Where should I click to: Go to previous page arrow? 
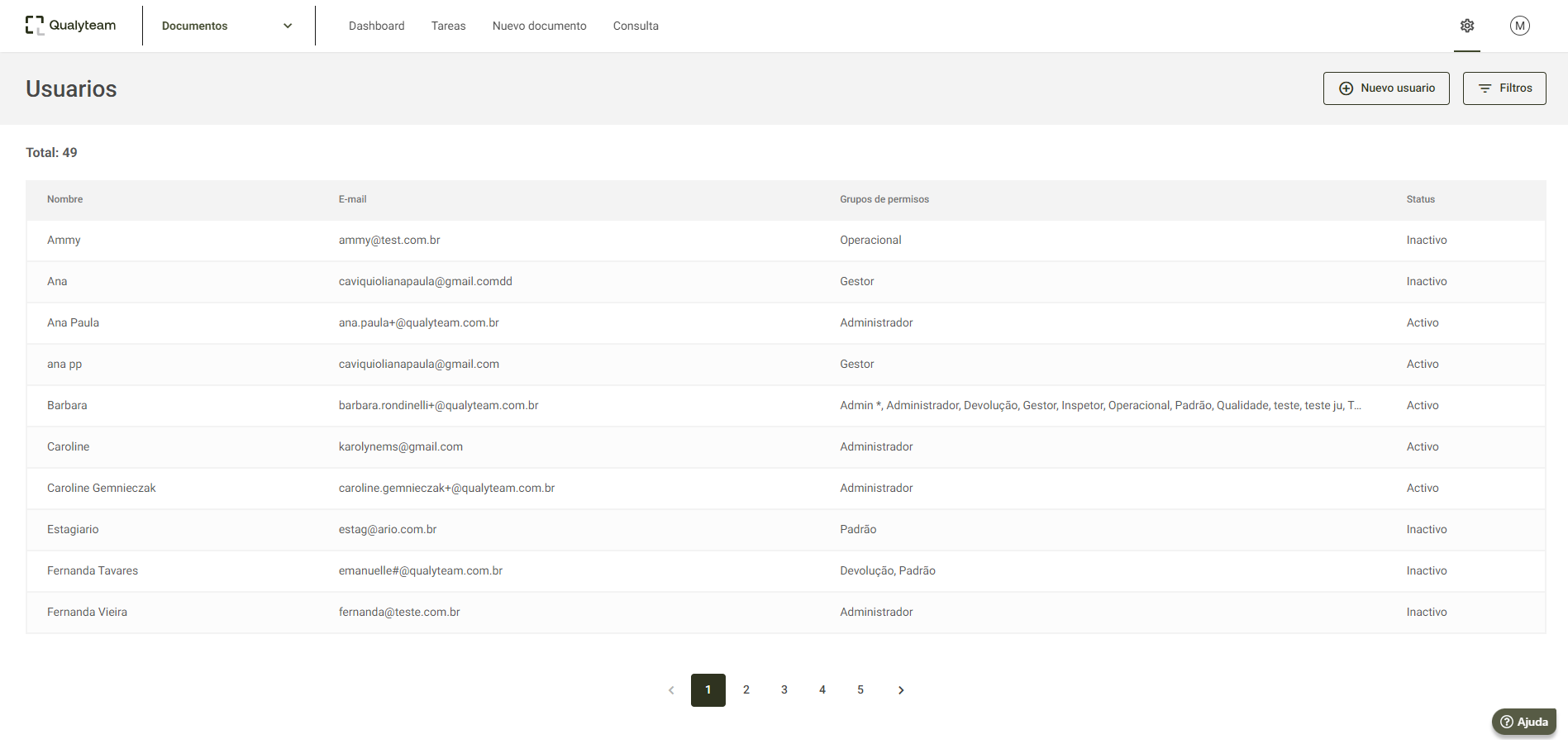click(x=671, y=690)
